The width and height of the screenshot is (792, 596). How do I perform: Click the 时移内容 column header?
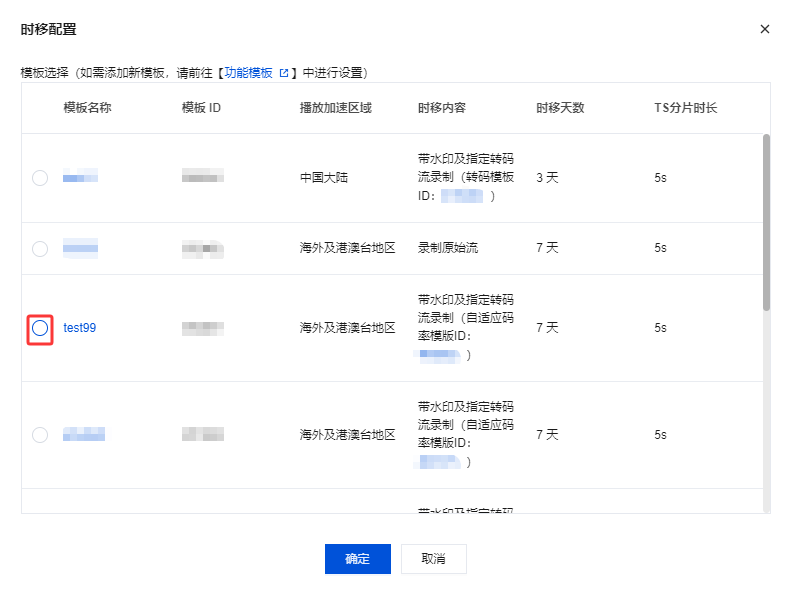[442, 108]
